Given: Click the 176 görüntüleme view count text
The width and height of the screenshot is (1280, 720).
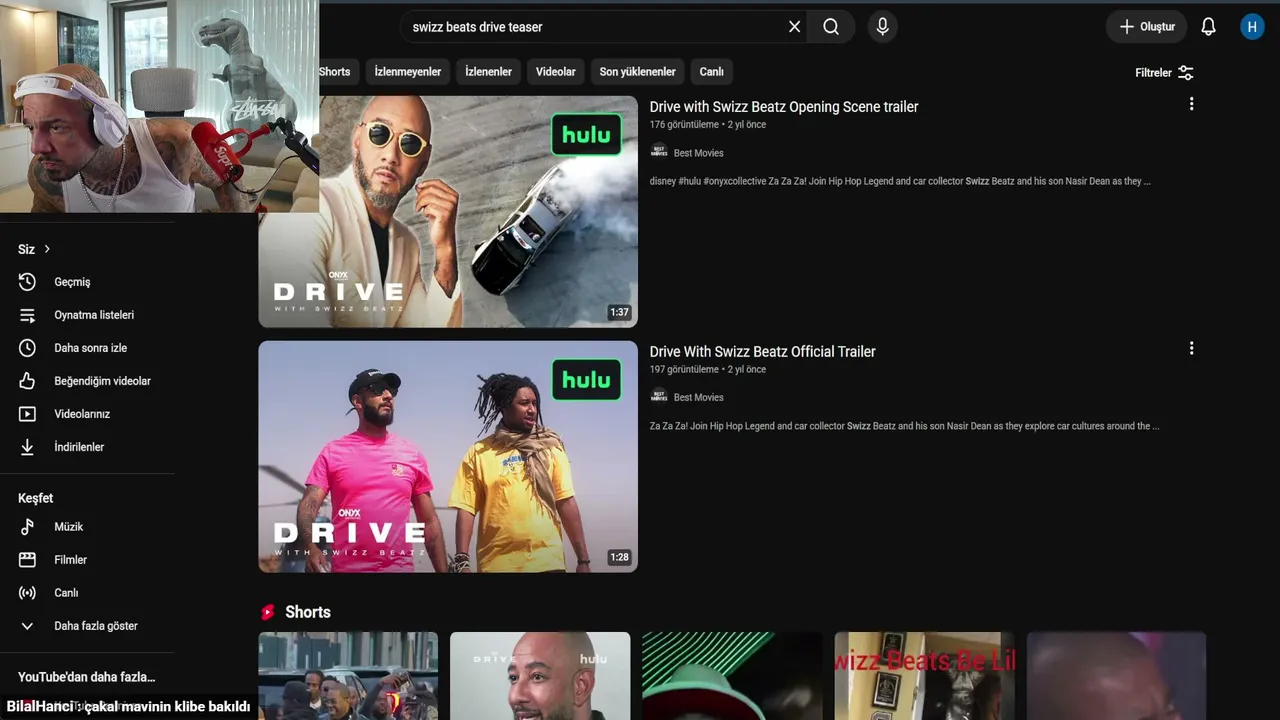Looking at the screenshot, I should (x=685, y=125).
